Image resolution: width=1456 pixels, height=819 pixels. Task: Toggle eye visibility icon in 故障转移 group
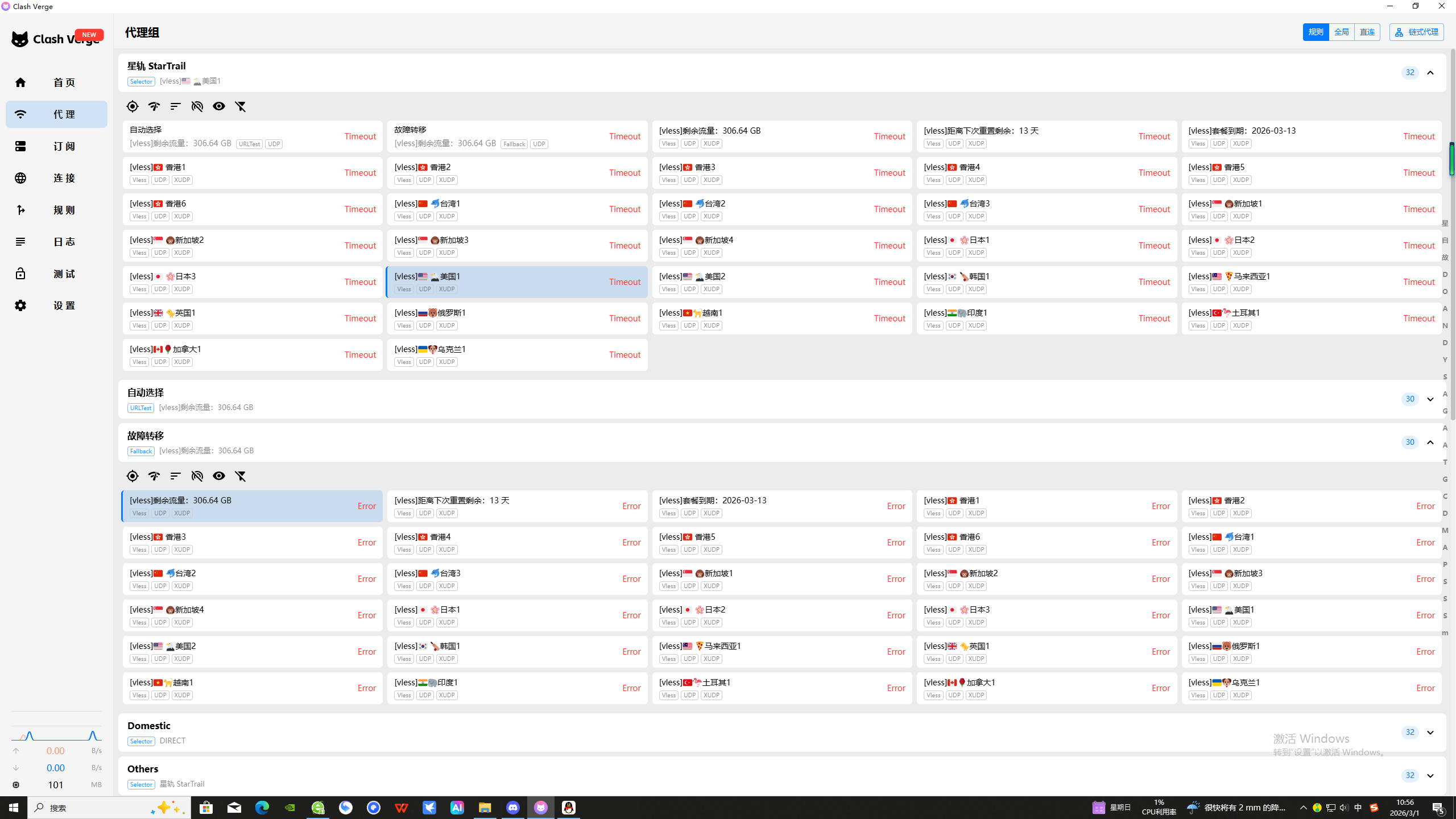(219, 476)
